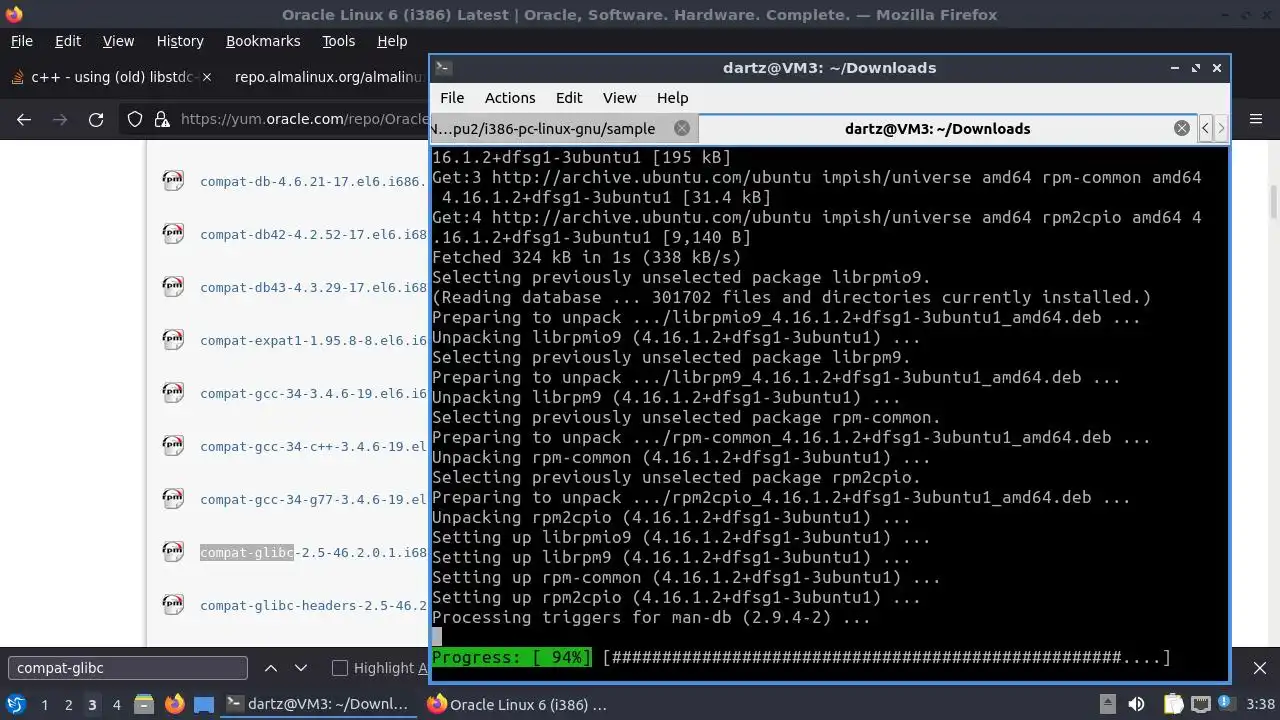The image size is (1280, 720).
Task: Open Firefox File menu
Action: [x=21, y=41]
